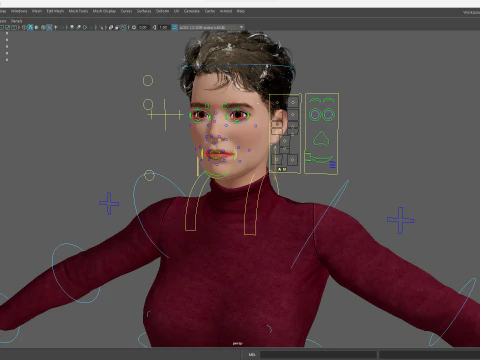Click the gamma value field 1.00
480x360 pixels.
tap(163, 27)
